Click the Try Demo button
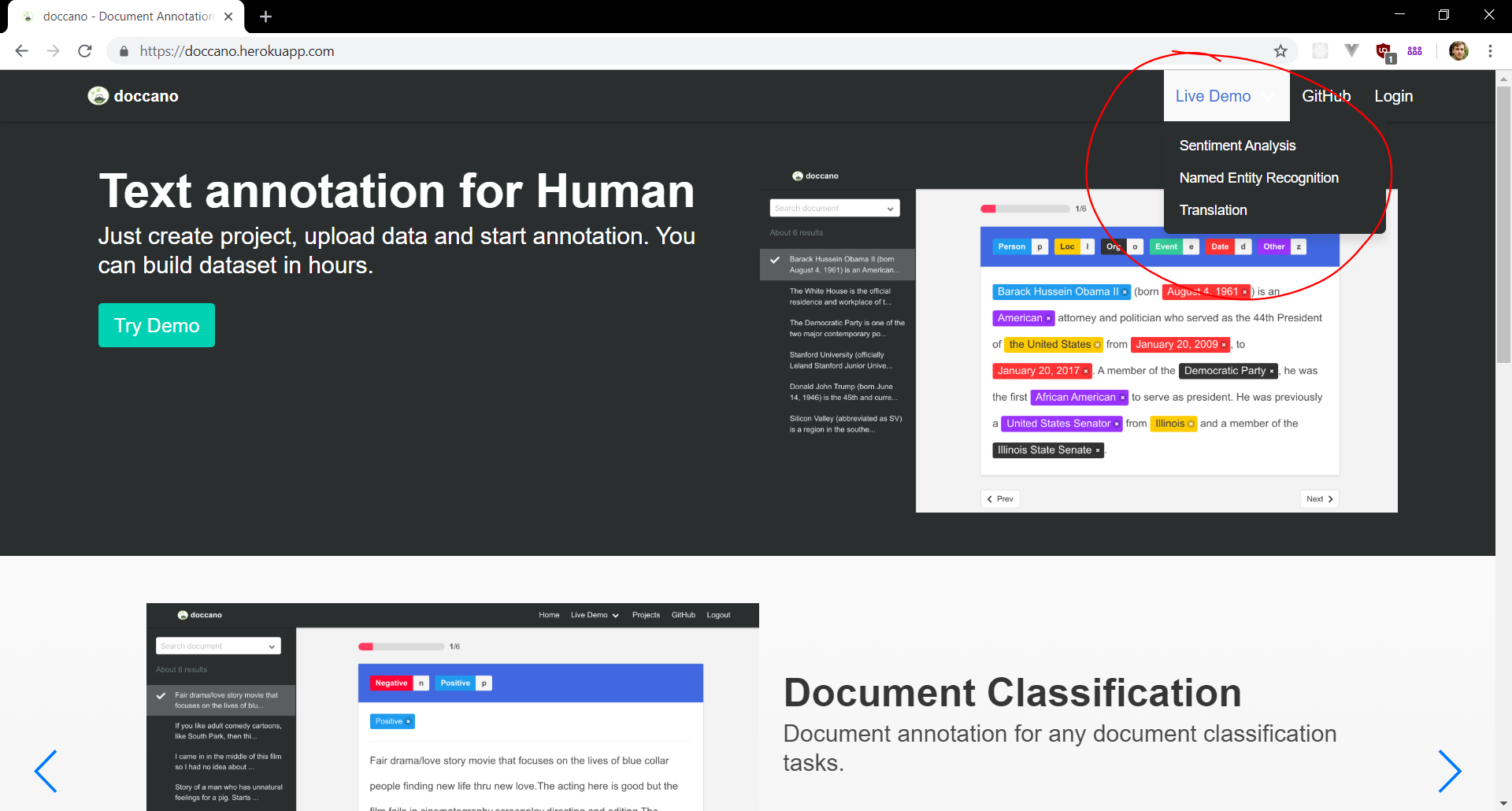 click(x=157, y=325)
